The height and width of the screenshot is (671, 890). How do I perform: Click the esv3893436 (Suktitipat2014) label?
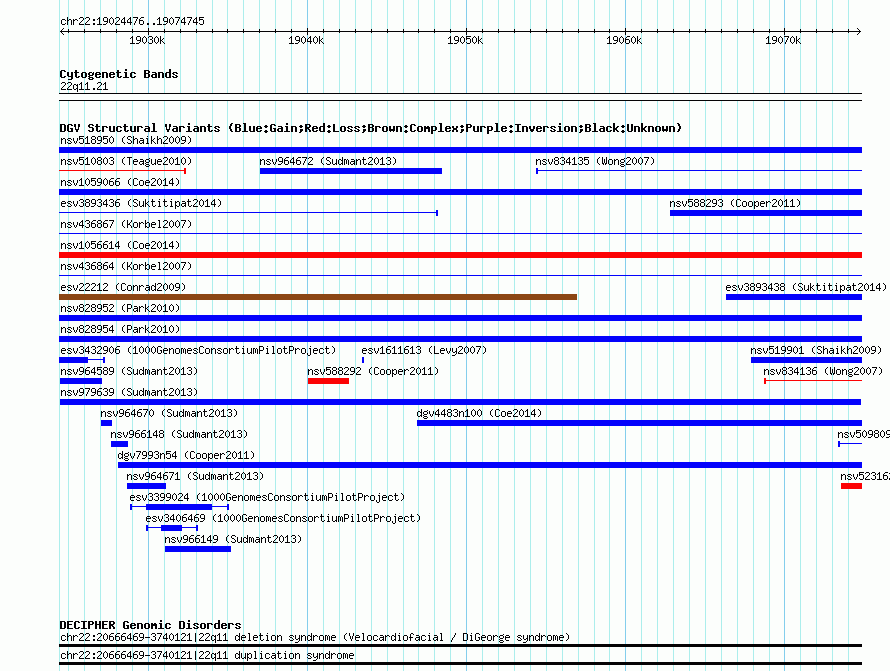[x=141, y=203]
